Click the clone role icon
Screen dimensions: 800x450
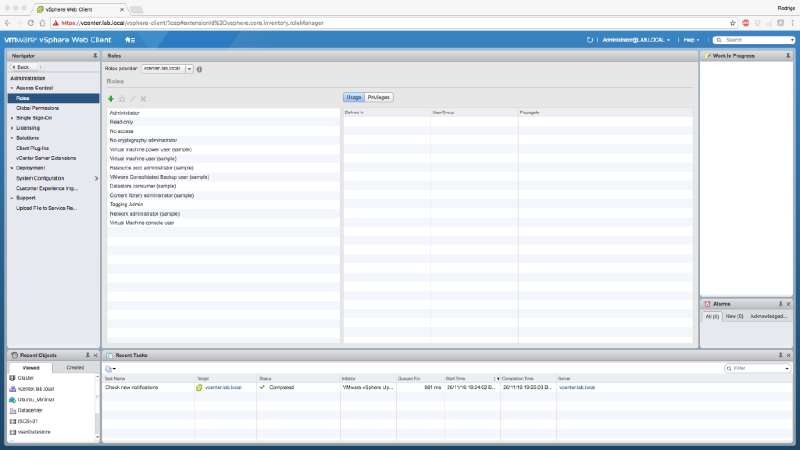coord(122,98)
